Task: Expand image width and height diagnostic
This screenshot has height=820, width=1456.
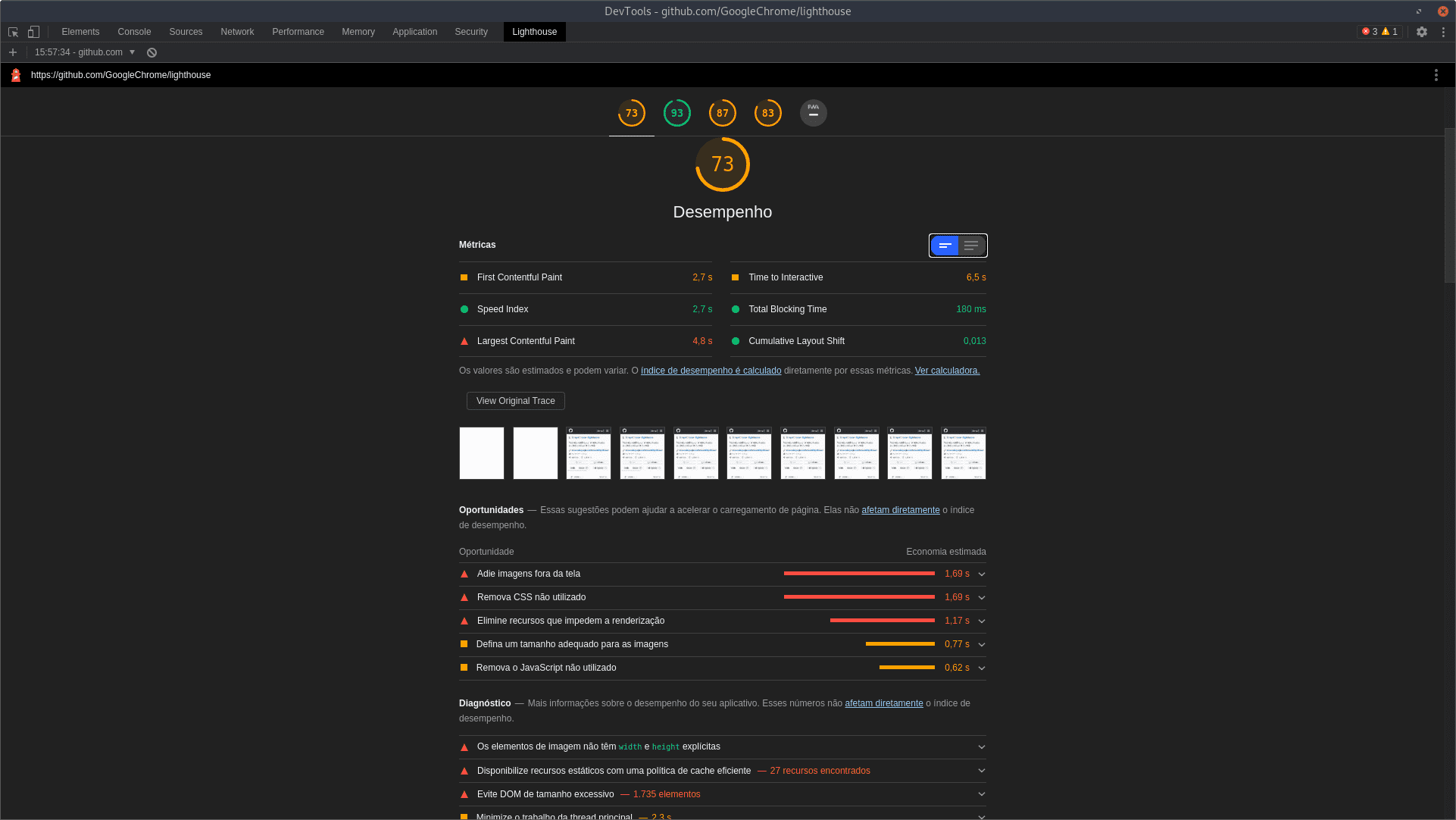Action: pos(723,746)
